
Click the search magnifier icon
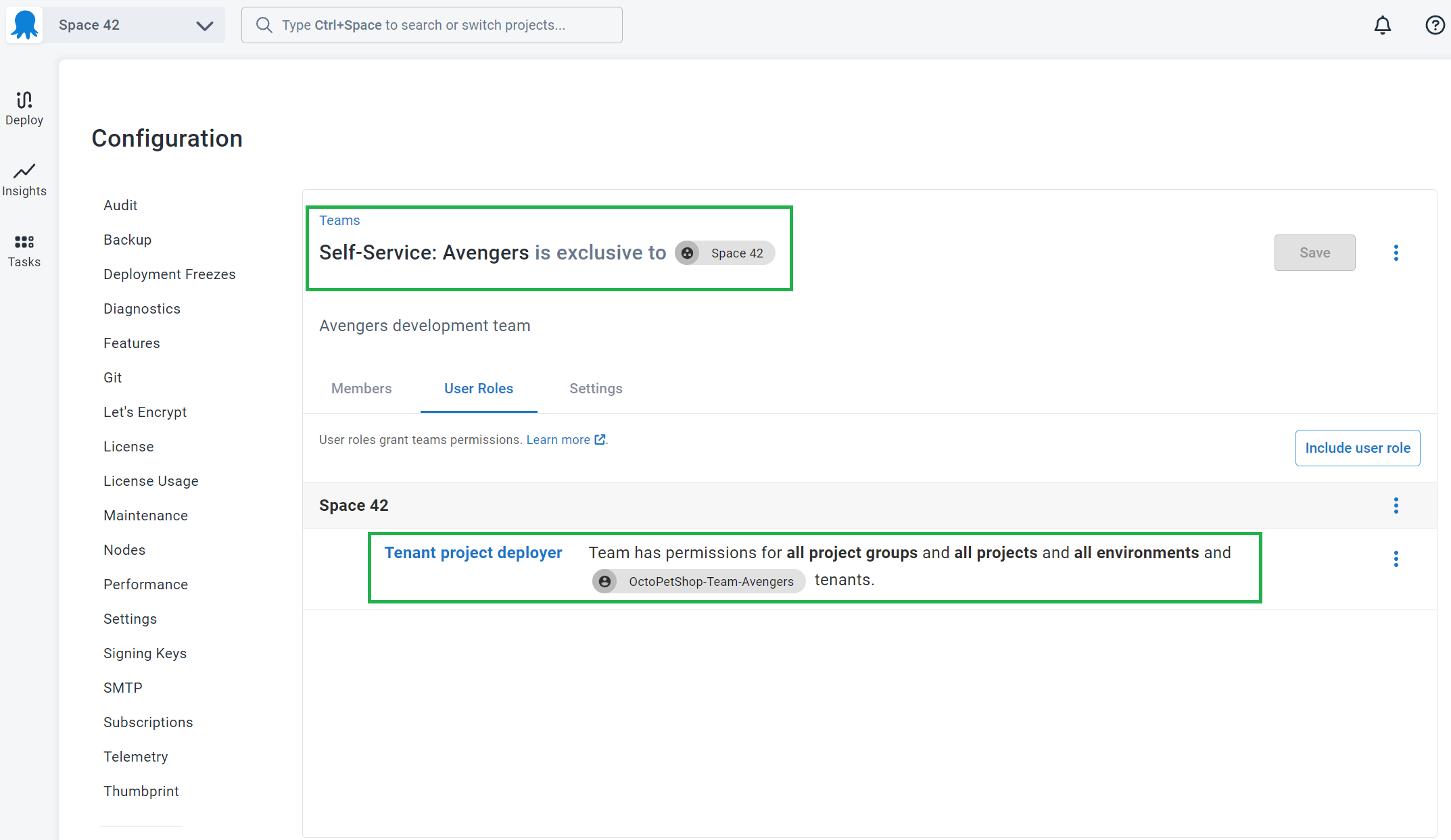(x=264, y=25)
